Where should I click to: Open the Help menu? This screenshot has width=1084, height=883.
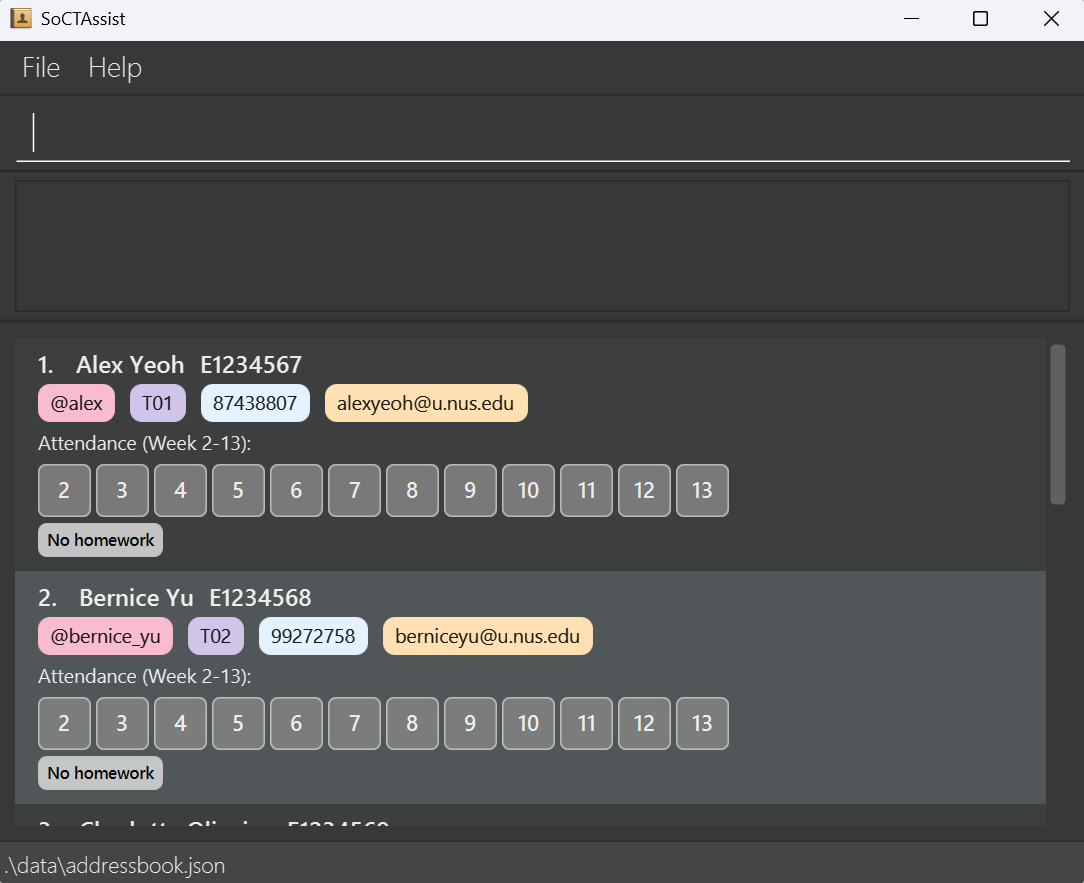pos(115,68)
